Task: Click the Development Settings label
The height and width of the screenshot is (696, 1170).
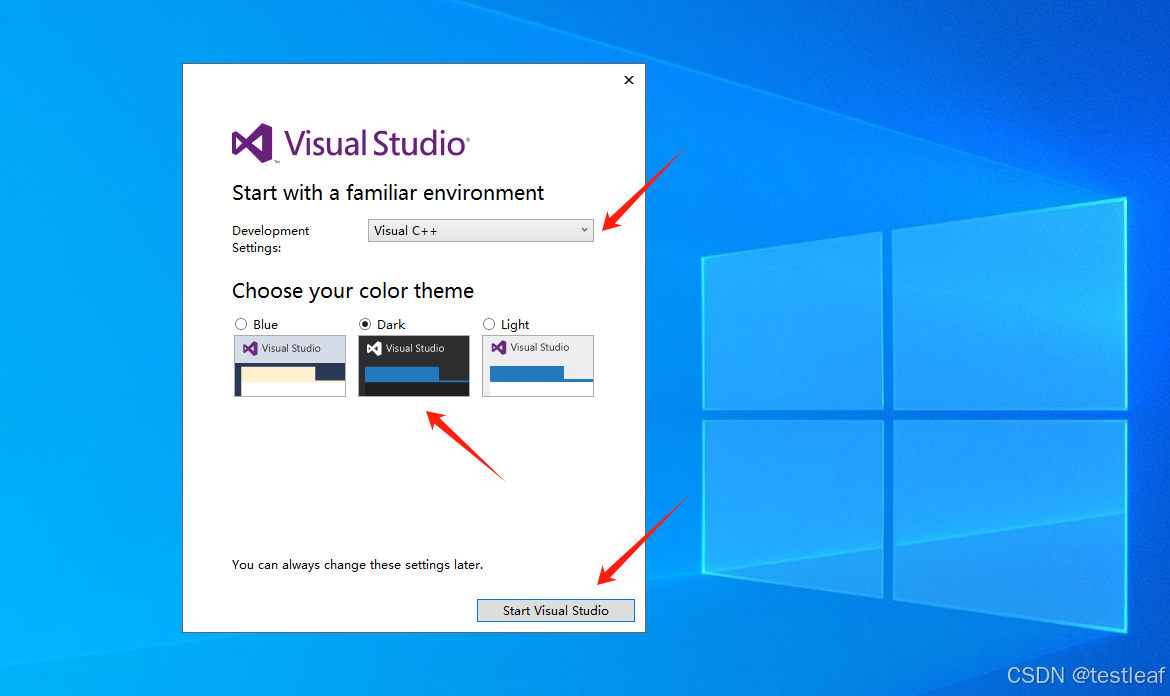Action: pyautogui.click(x=270, y=238)
